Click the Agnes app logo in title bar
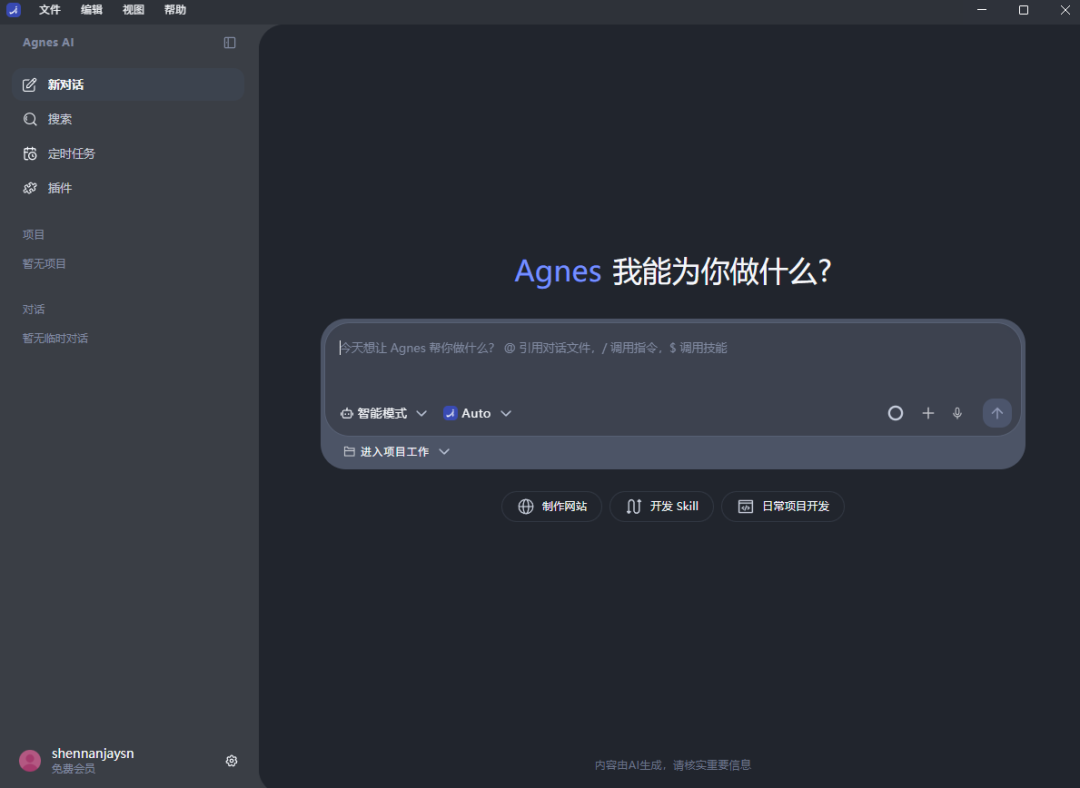Viewport: 1080px width, 788px height. (13, 10)
